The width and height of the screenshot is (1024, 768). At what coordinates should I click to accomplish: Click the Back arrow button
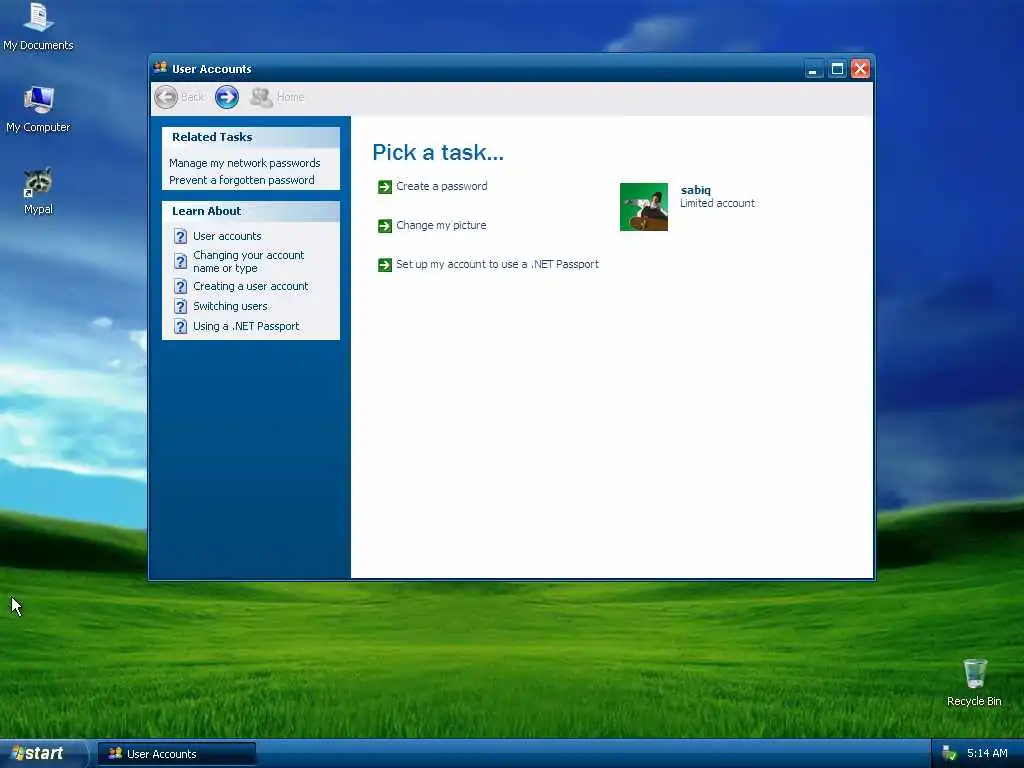point(167,97)
